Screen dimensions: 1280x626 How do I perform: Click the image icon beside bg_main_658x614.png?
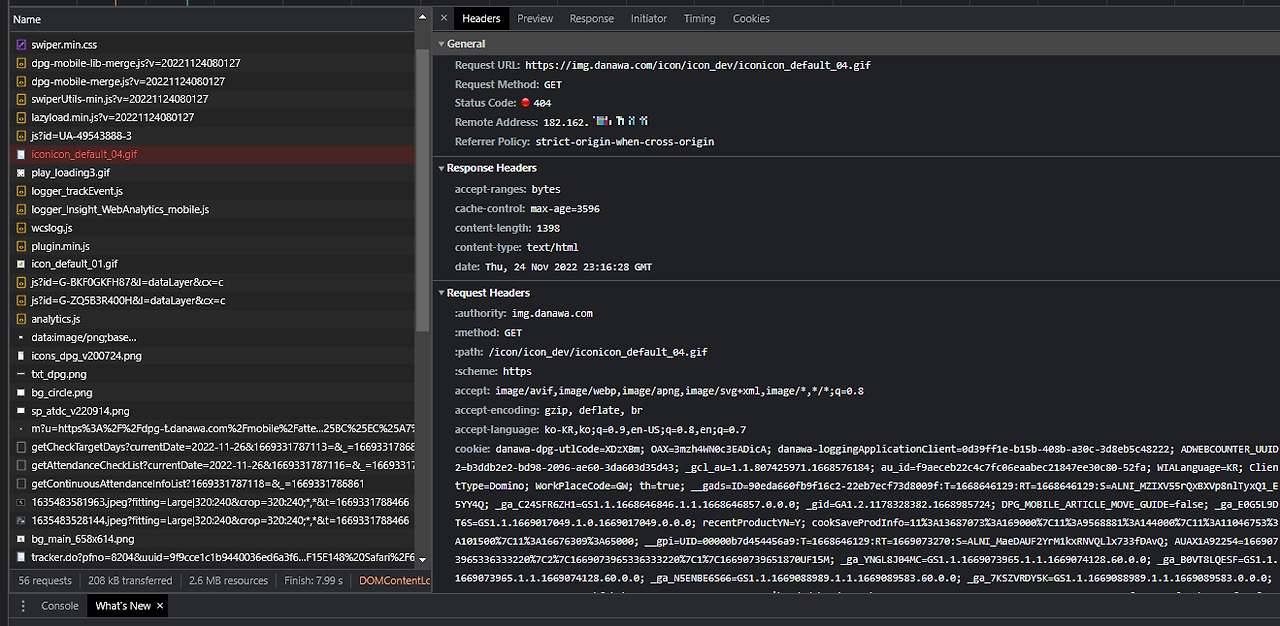pos(21,538)
